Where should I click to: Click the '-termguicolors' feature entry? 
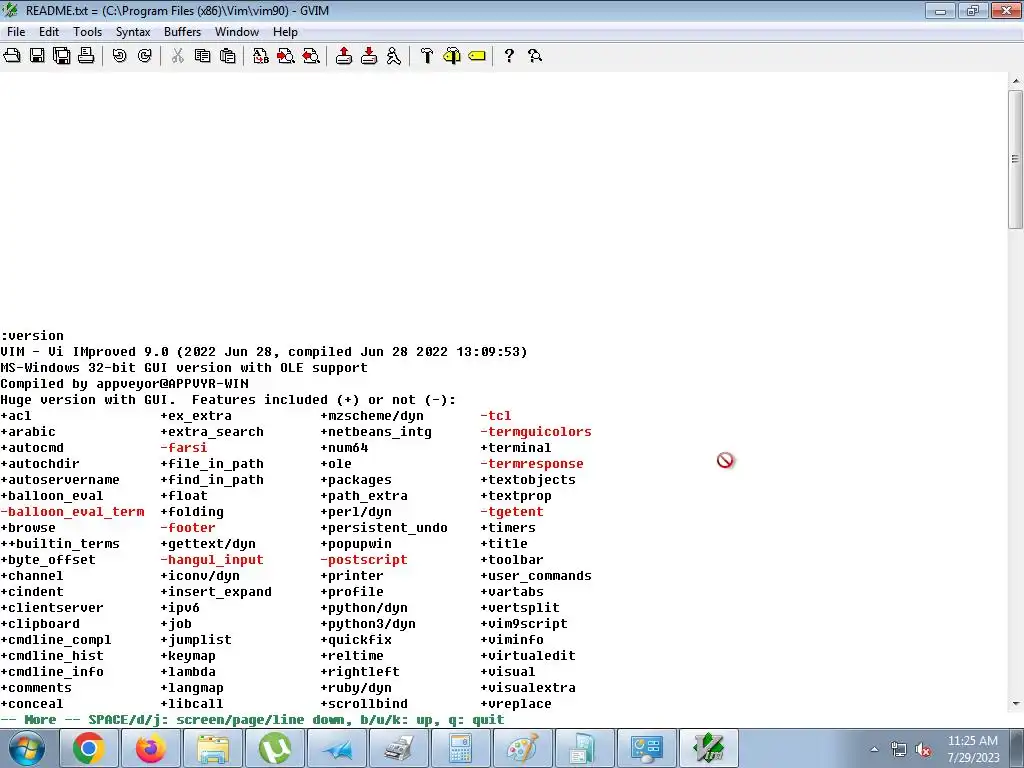536,432
